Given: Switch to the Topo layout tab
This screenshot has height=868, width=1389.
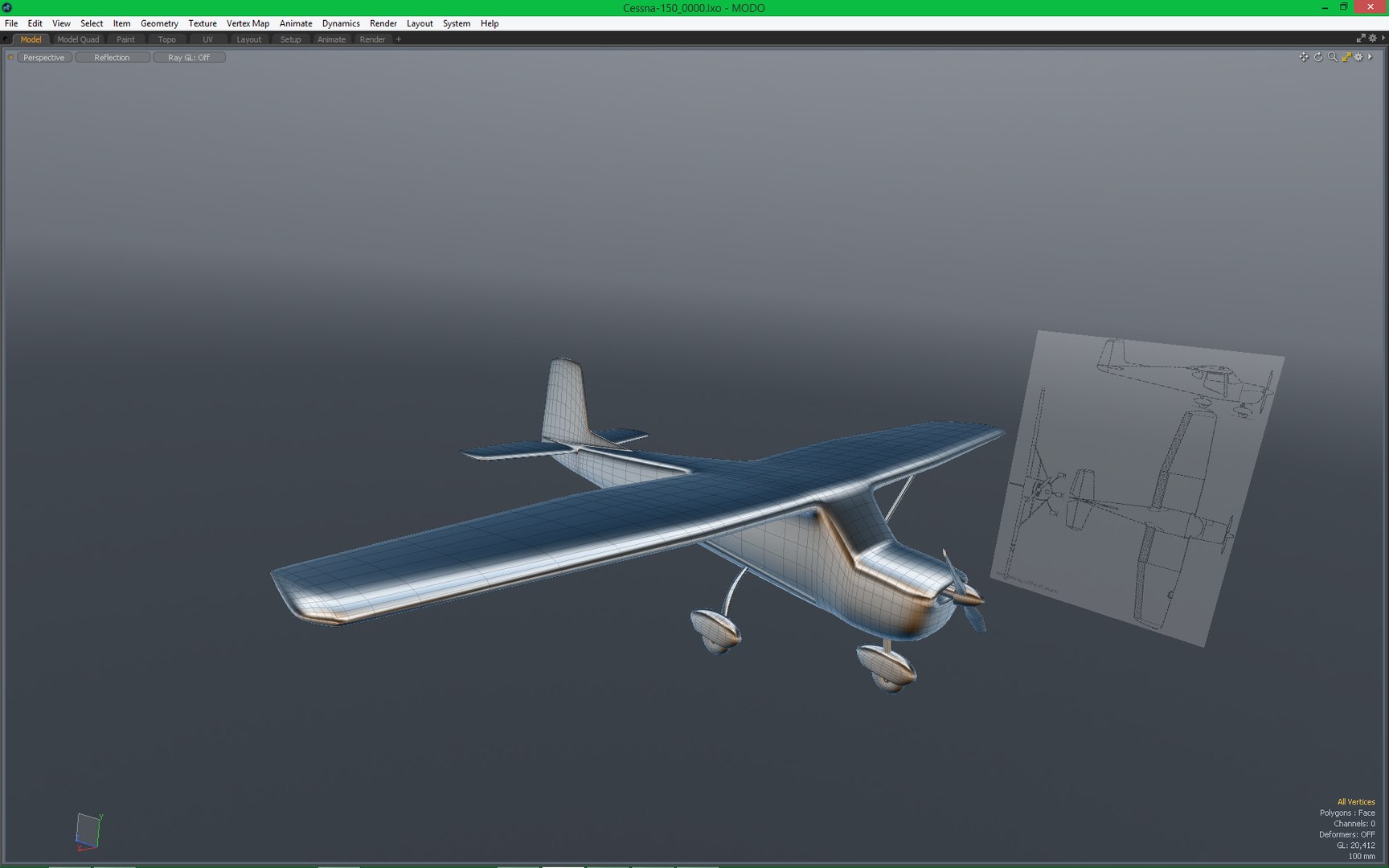Looking at the screenshot, I should (166, 39).
